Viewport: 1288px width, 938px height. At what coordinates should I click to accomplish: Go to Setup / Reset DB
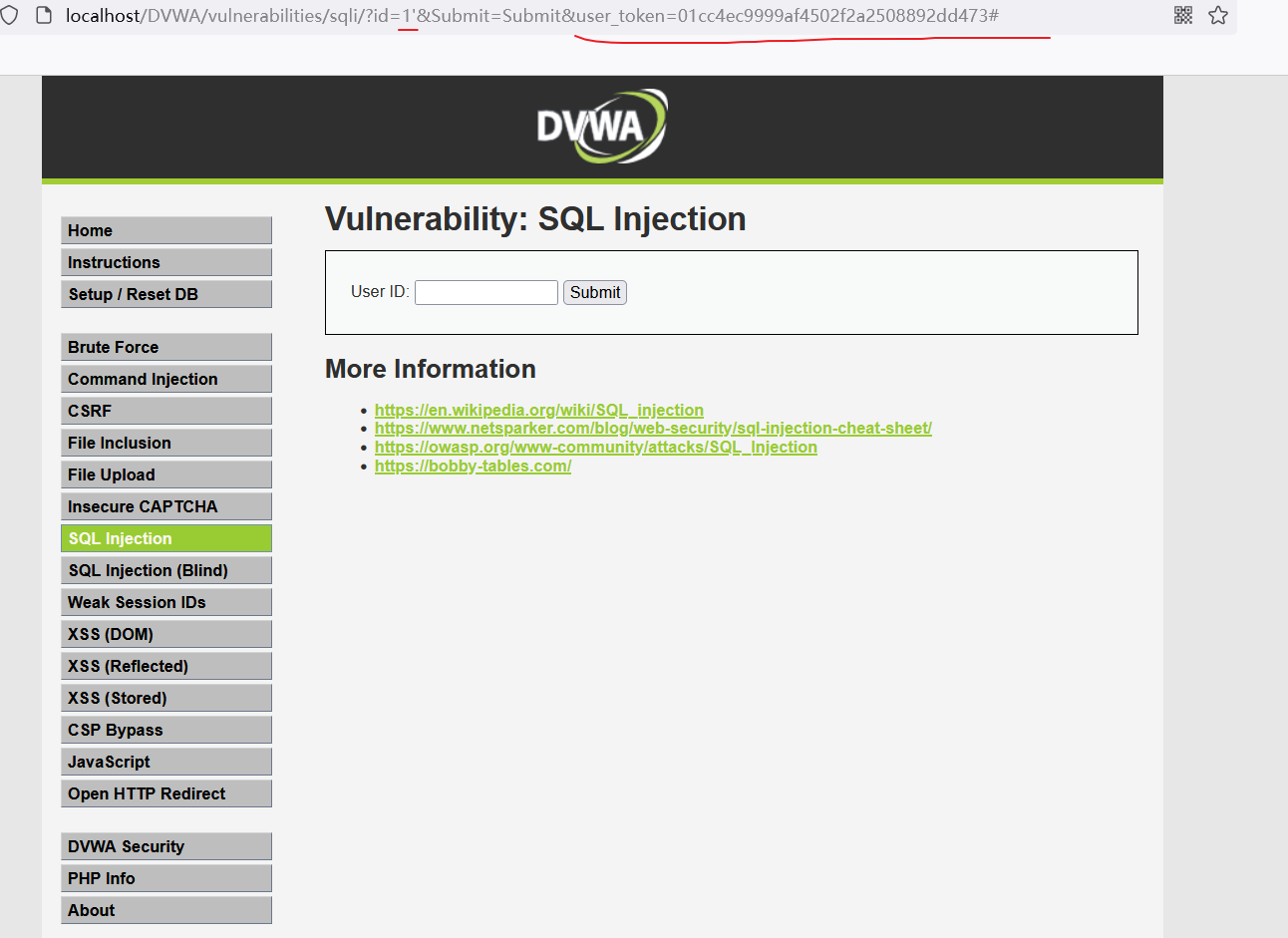[166, 294]
